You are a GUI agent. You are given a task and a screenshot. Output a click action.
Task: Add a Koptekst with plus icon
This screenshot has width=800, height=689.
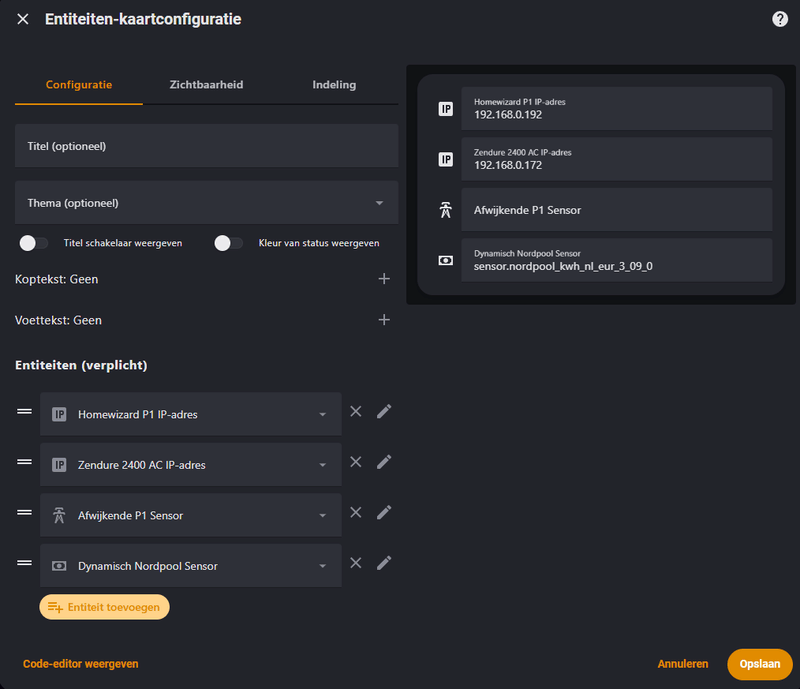pos(384,279)
